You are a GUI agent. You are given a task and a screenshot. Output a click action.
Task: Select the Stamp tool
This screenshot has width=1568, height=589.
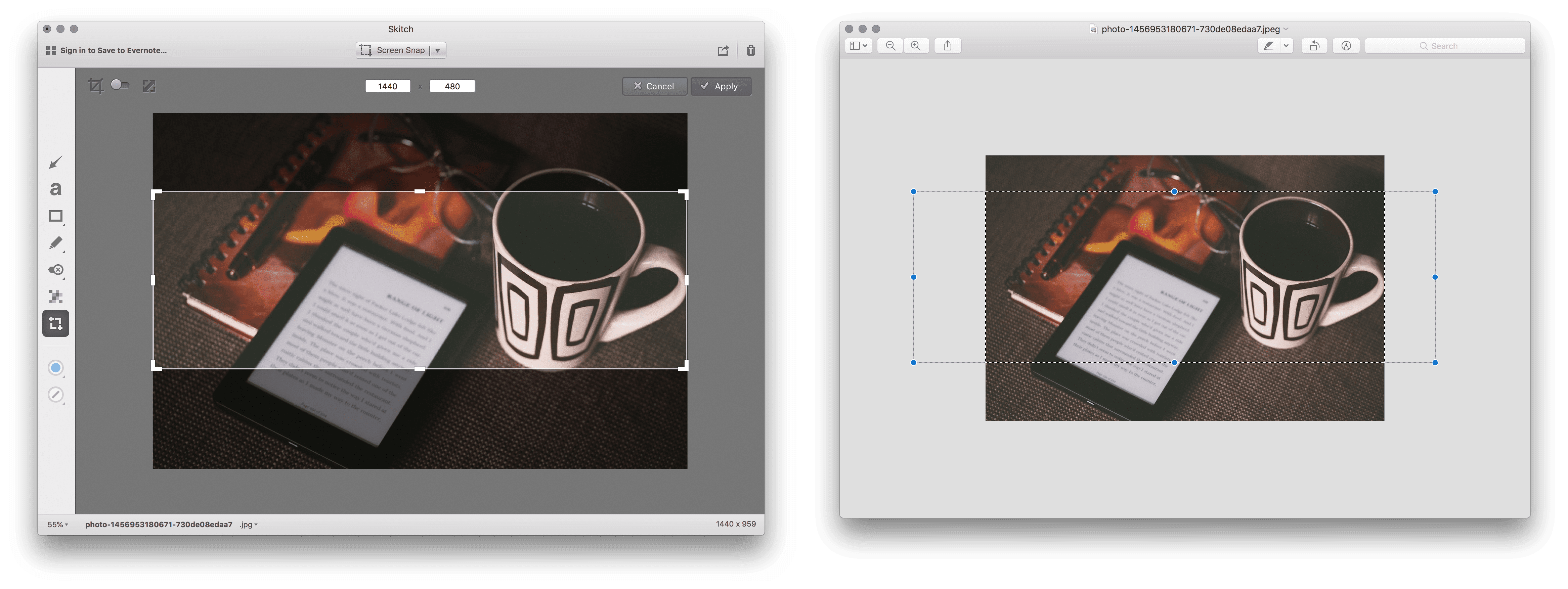(55, 270)
